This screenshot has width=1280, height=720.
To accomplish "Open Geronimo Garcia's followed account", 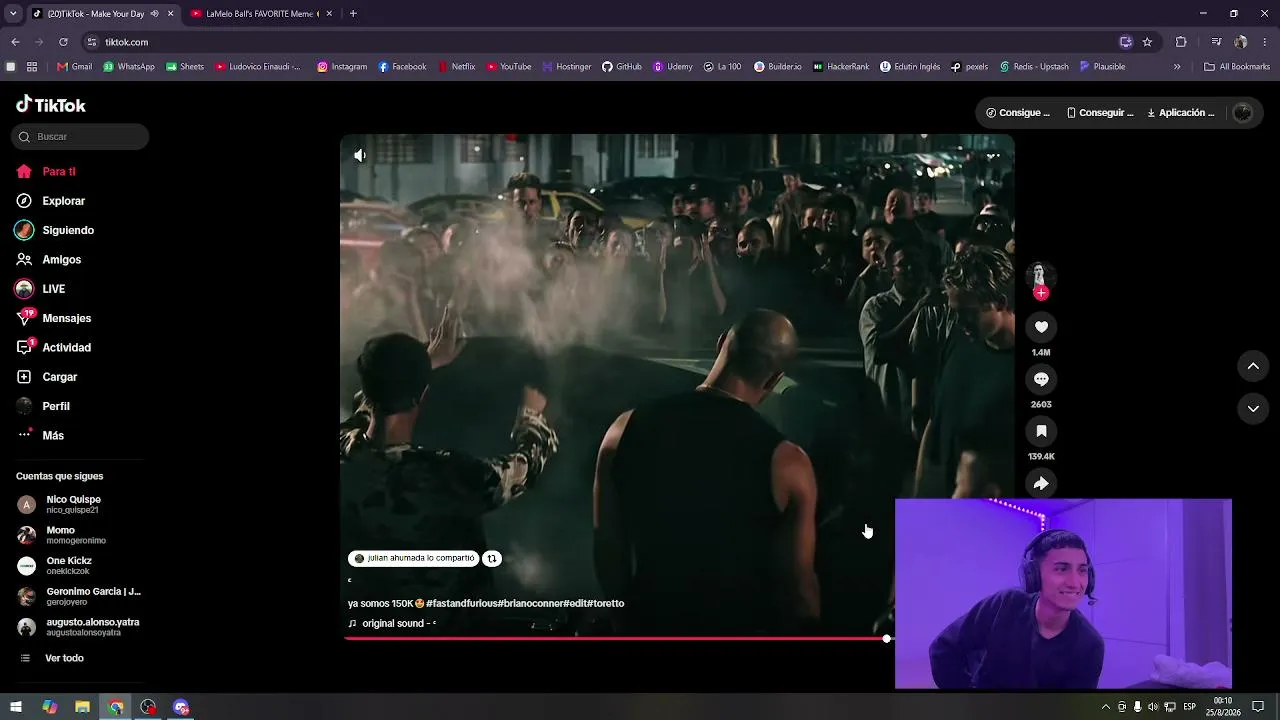I will (80, 596).
